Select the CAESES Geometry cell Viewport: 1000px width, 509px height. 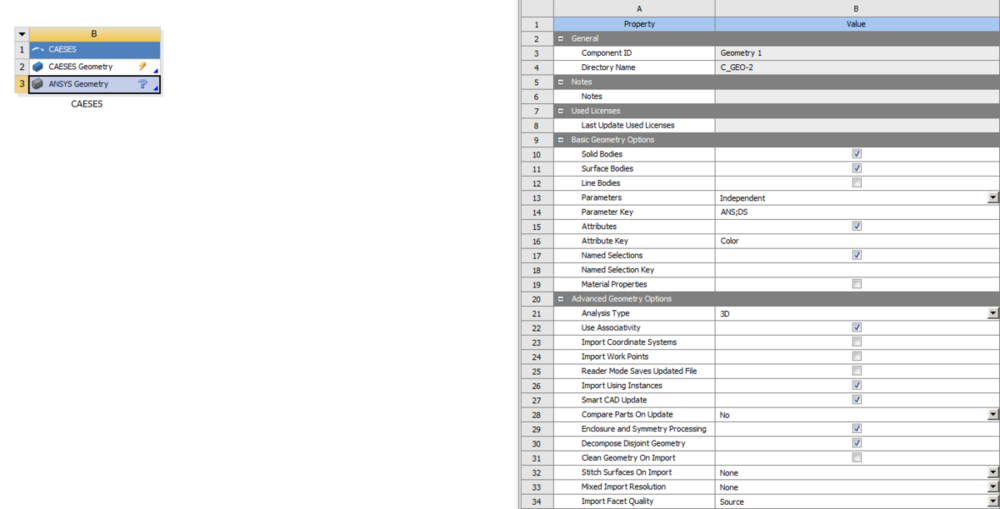(94, 66)
